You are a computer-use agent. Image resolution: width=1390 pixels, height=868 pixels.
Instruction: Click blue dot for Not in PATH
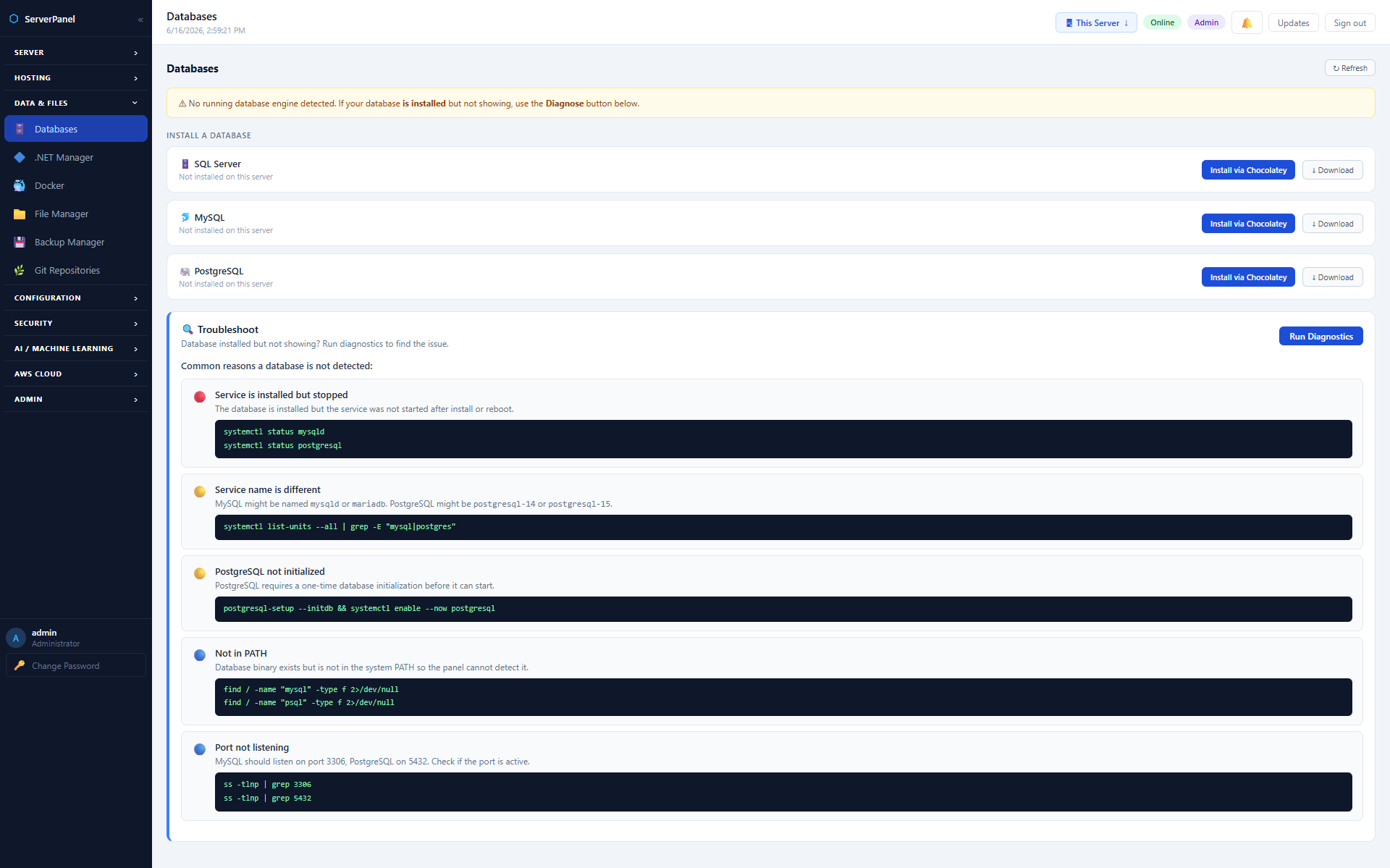(x=200, y=655)
